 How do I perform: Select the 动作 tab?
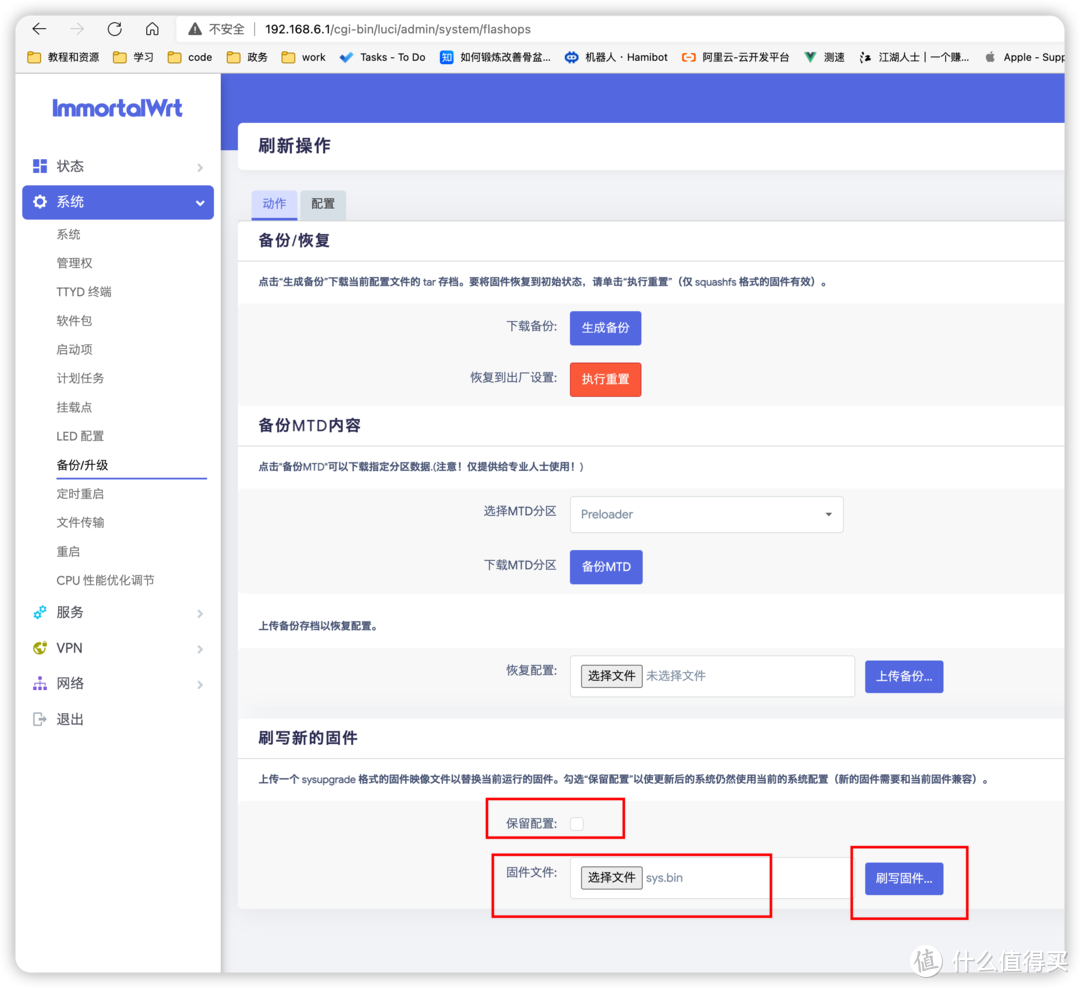click(274, 204)
